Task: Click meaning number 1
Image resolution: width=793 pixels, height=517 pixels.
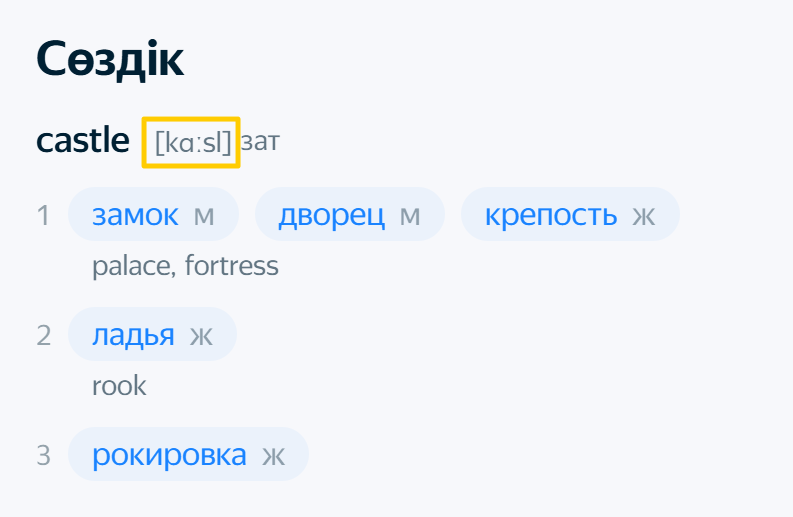Action: click(x=43, y=216)
